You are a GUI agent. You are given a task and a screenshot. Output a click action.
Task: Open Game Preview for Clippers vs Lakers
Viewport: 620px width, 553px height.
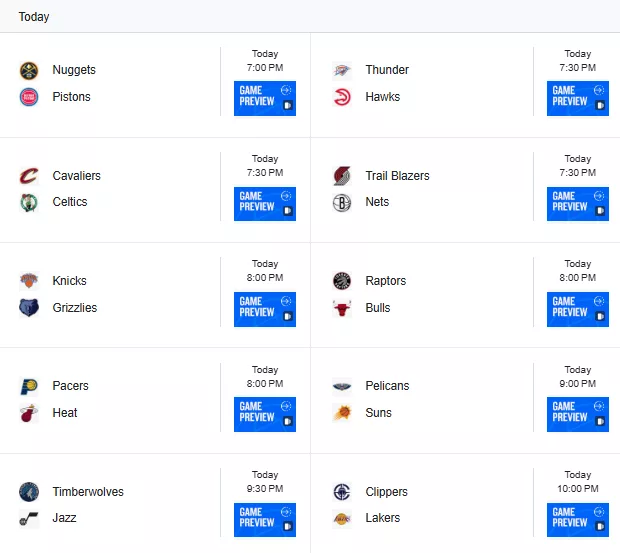click(578, 520)
